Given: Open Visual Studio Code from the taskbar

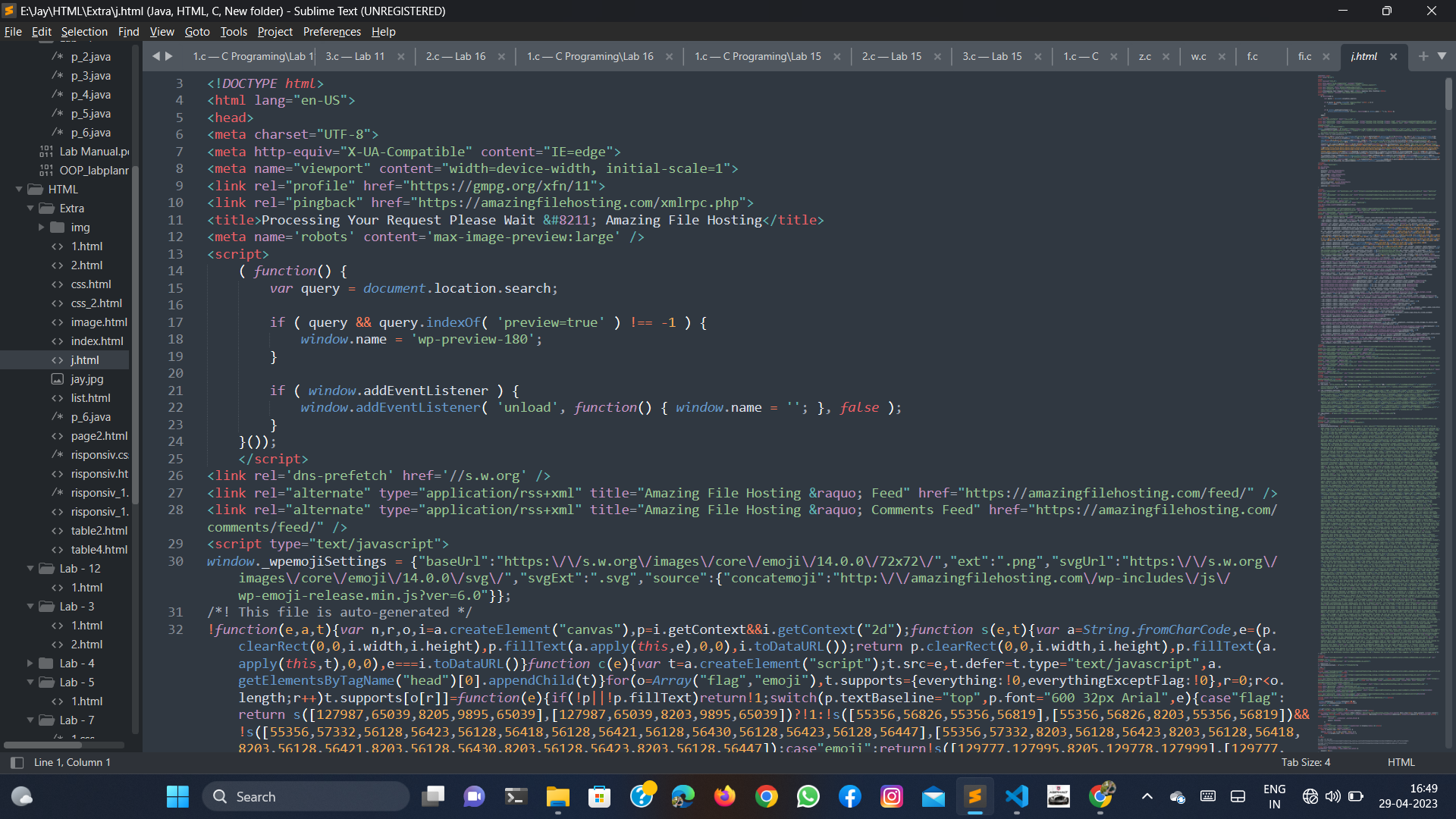Looking at the screenshot, I should (1016, 796).
